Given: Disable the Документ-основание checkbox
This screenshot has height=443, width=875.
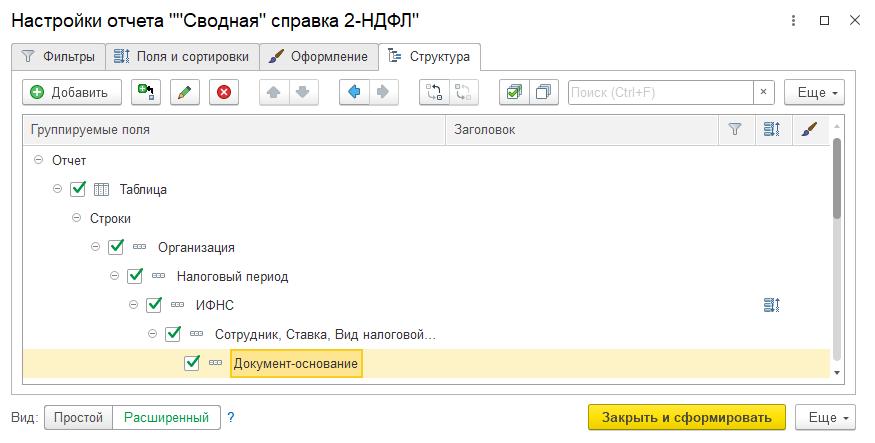Looking at the screenshot, I should 193,363.
